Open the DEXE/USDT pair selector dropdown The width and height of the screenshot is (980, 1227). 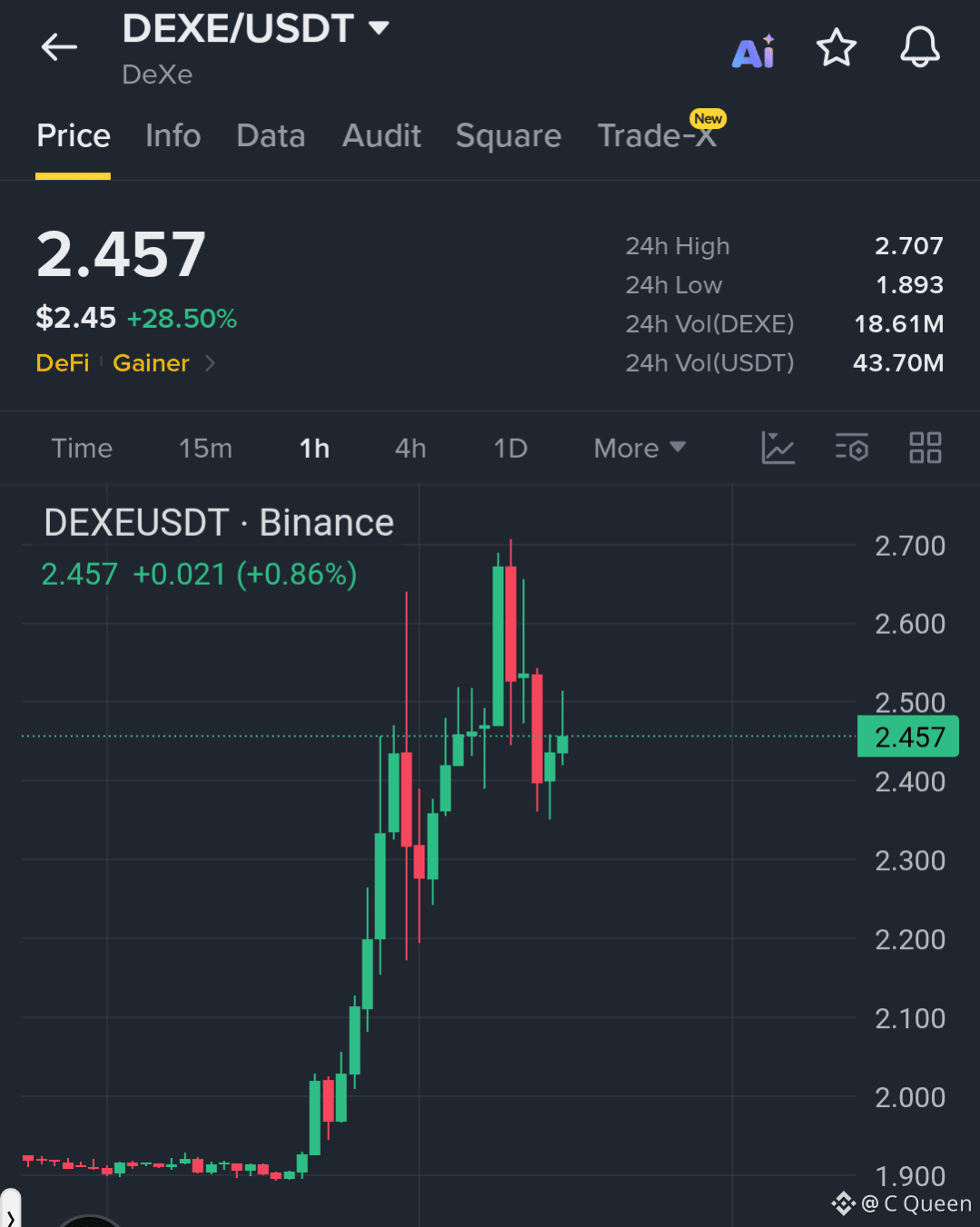pos(256,29)
